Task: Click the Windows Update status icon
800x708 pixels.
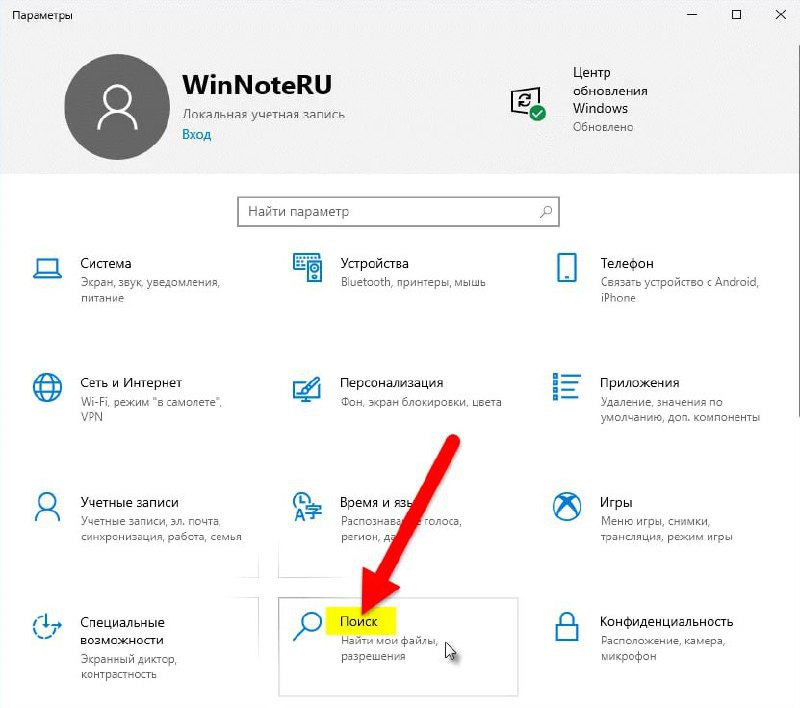Action: 526,103
